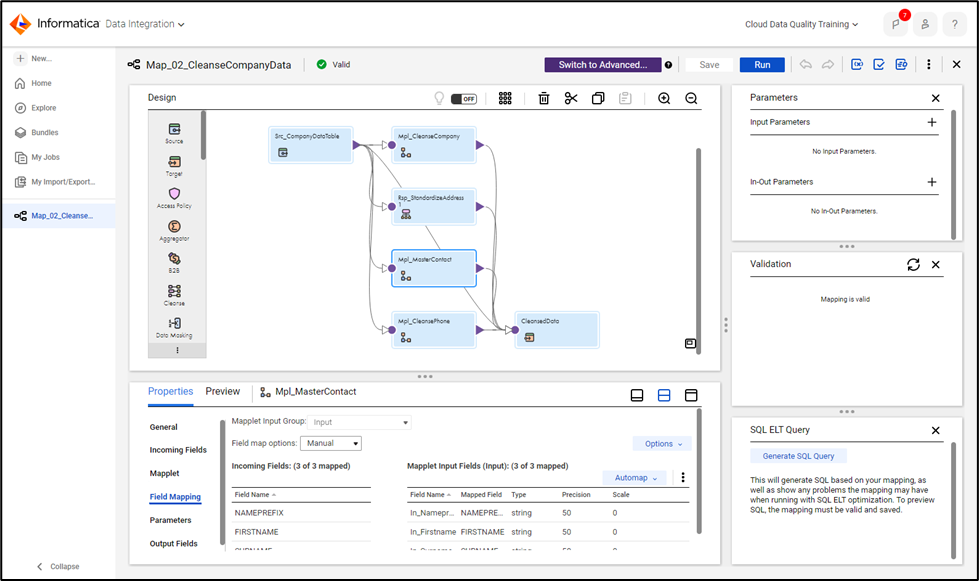The width and height of the screenshot is (979, 581).
Task: Open the General properties section
Action: click(164, 427)
